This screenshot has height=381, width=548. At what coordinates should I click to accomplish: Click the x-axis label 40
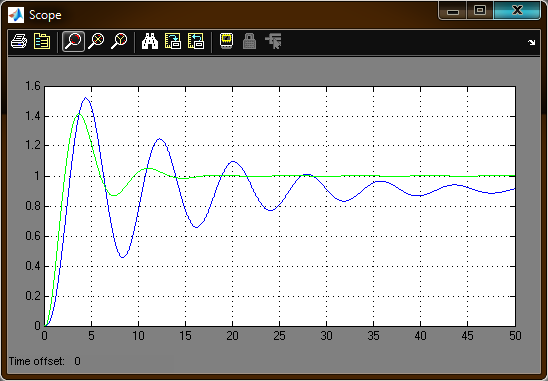click(x=420, y=336)
